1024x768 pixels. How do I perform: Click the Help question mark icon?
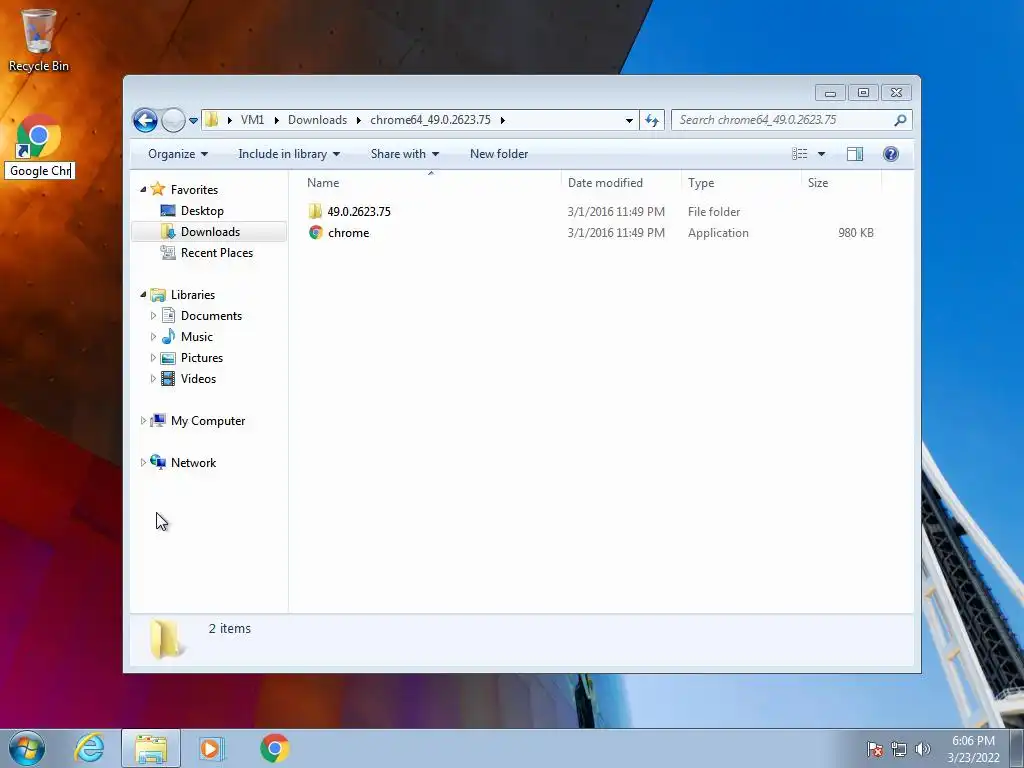click(x=891, y=154)
